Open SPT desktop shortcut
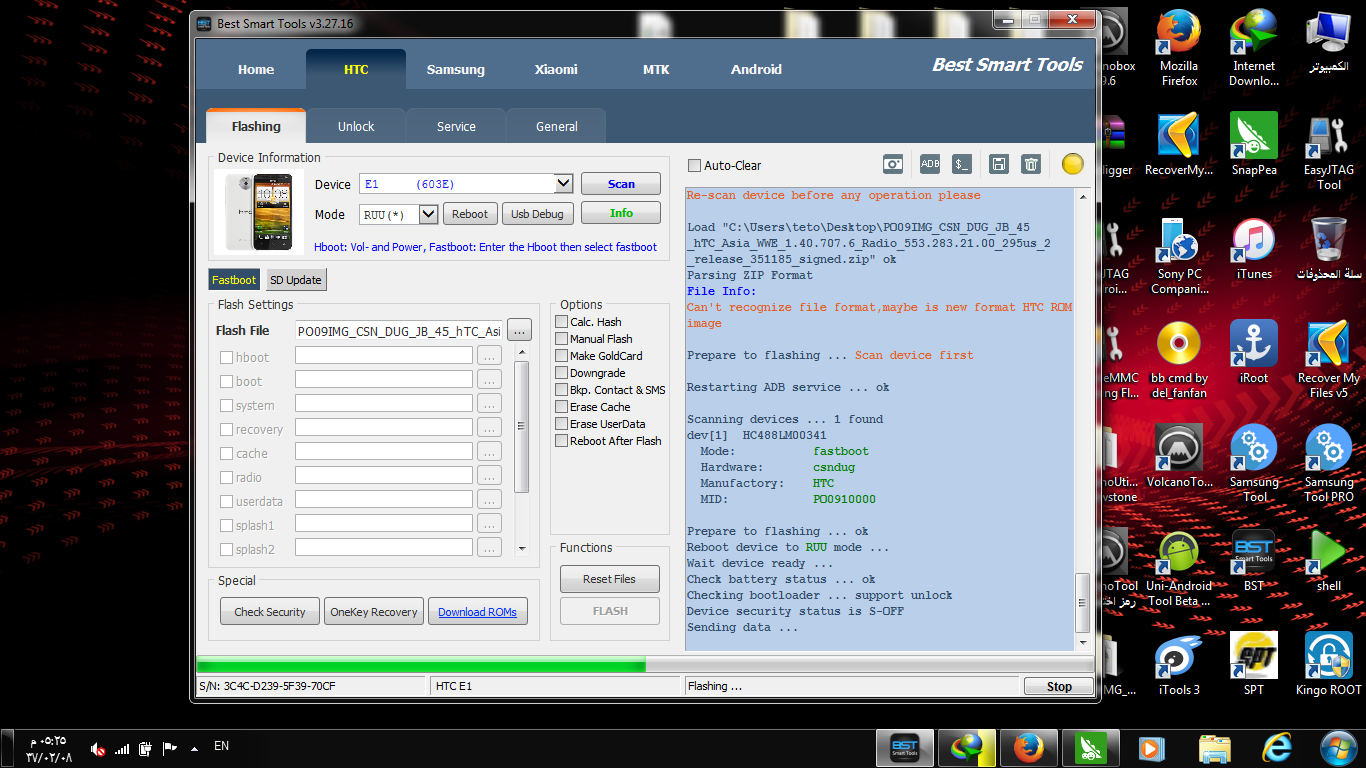This screenshot has height=768, width=1366. pos(1254,665)
